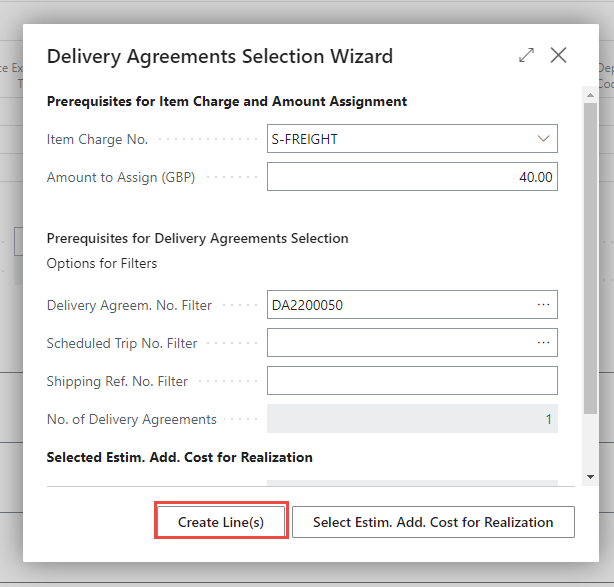Select the Amount to Assign (GBP) field
This screenshot has height=587, width=614.
412,177
